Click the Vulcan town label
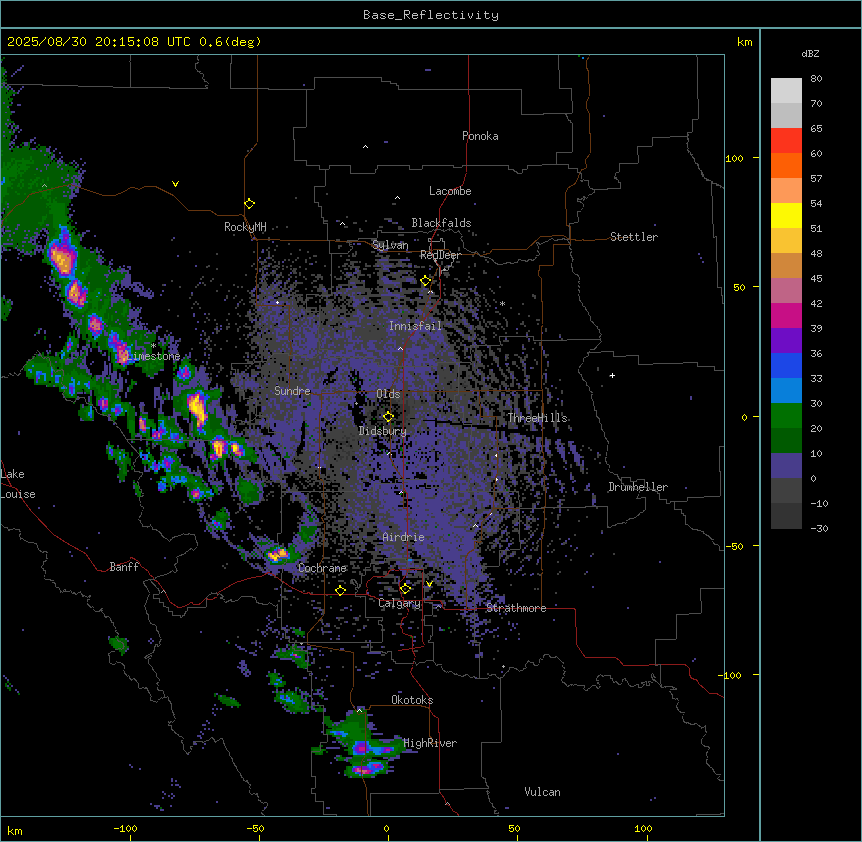 542,792
